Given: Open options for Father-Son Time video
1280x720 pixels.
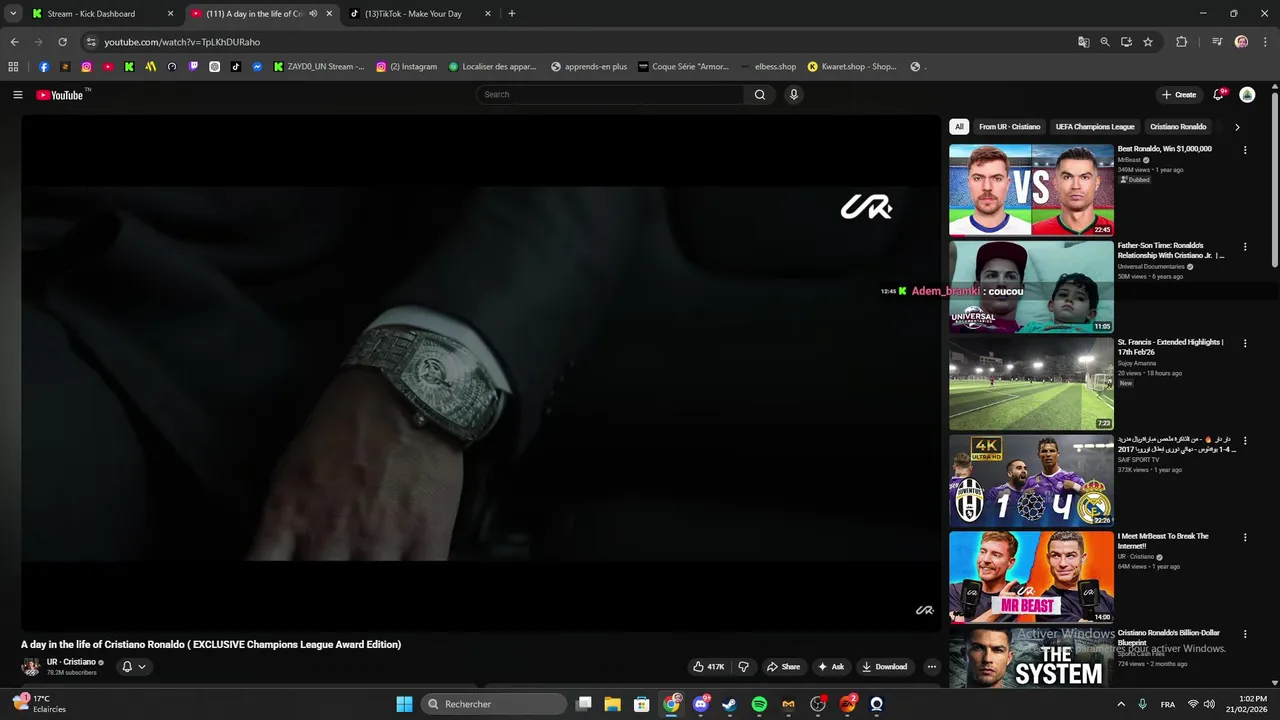Looking at the screenshot, I should tap(1245, 247).
